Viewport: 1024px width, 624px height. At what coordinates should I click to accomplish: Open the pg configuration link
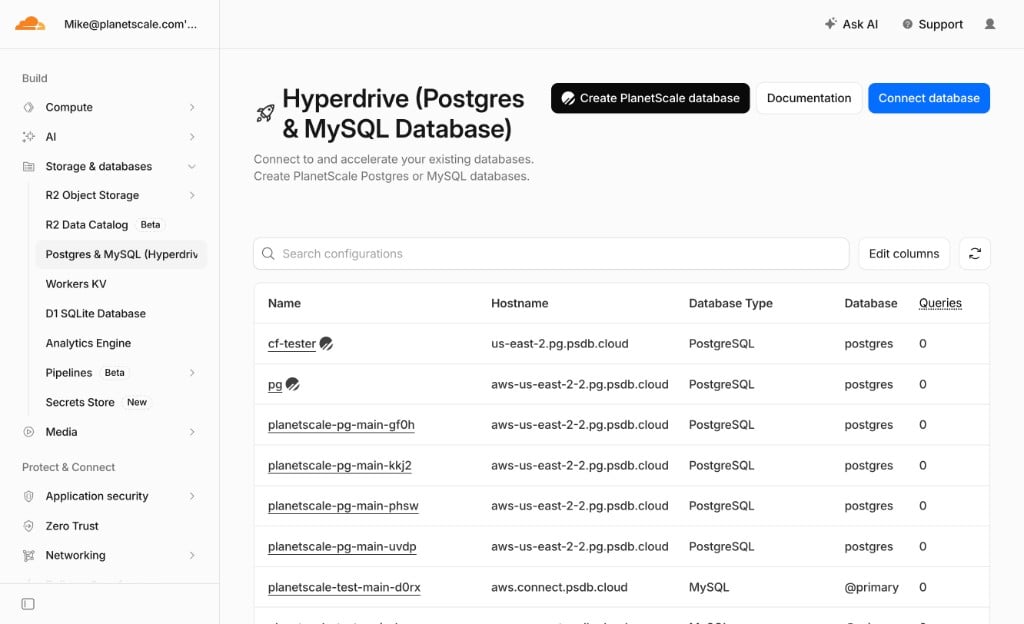(x=275, y=384)
